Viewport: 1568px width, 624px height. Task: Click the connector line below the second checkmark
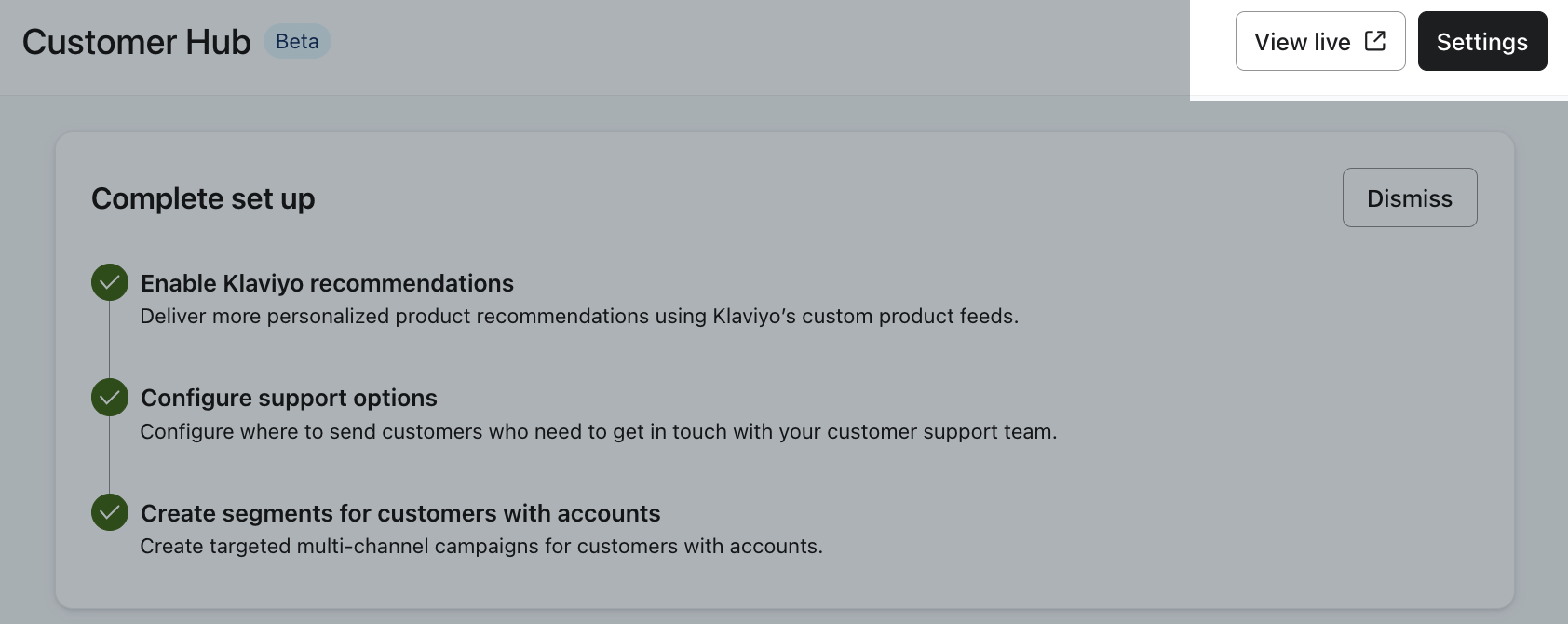click(110, 455)
